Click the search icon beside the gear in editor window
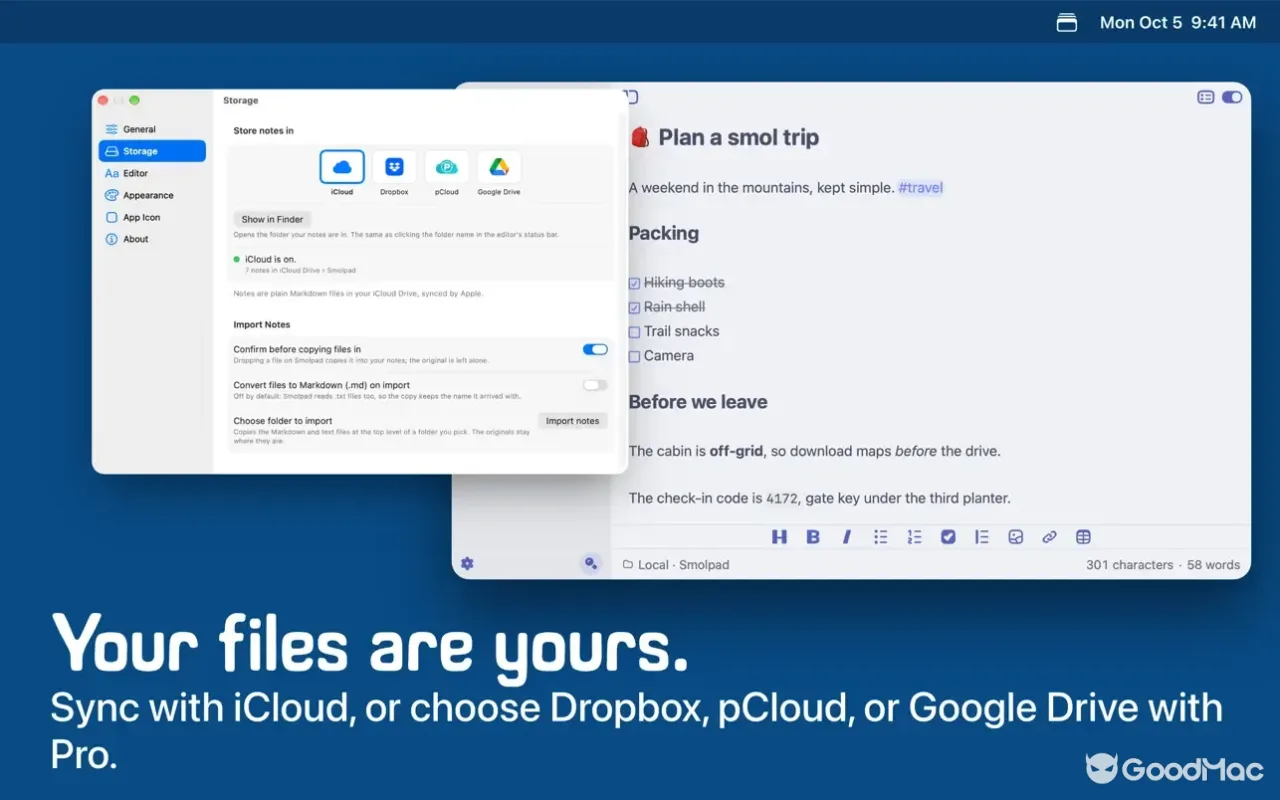Viewport: 1280px width, 800px height. (x=591, y=564)
